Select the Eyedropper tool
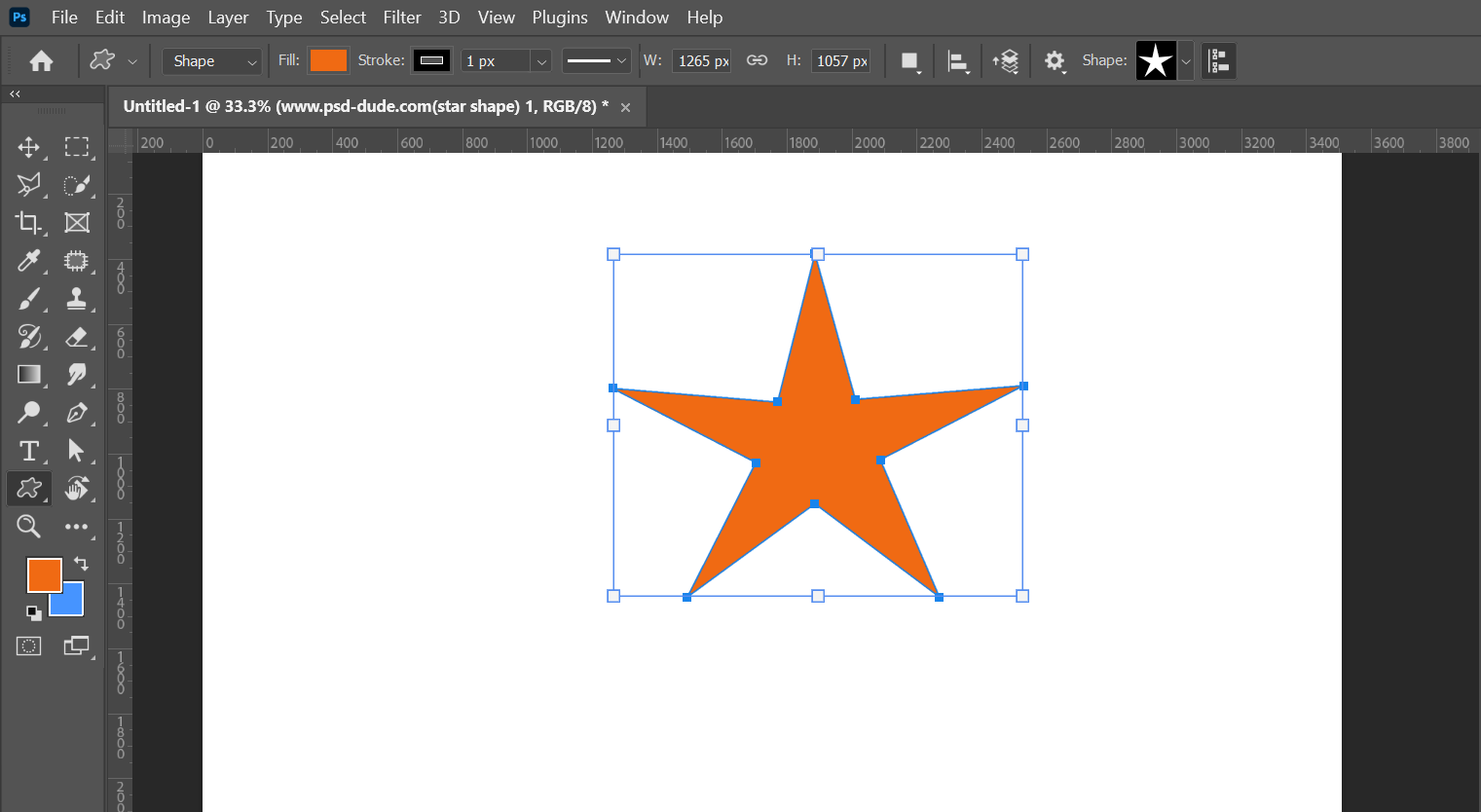This screenshot has width=1481, height=812. click(28, 261)
